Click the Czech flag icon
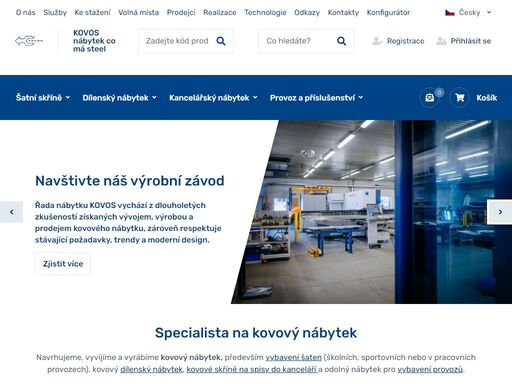Image resolution: width=512 pixels, height=384 pixels. 450,13
